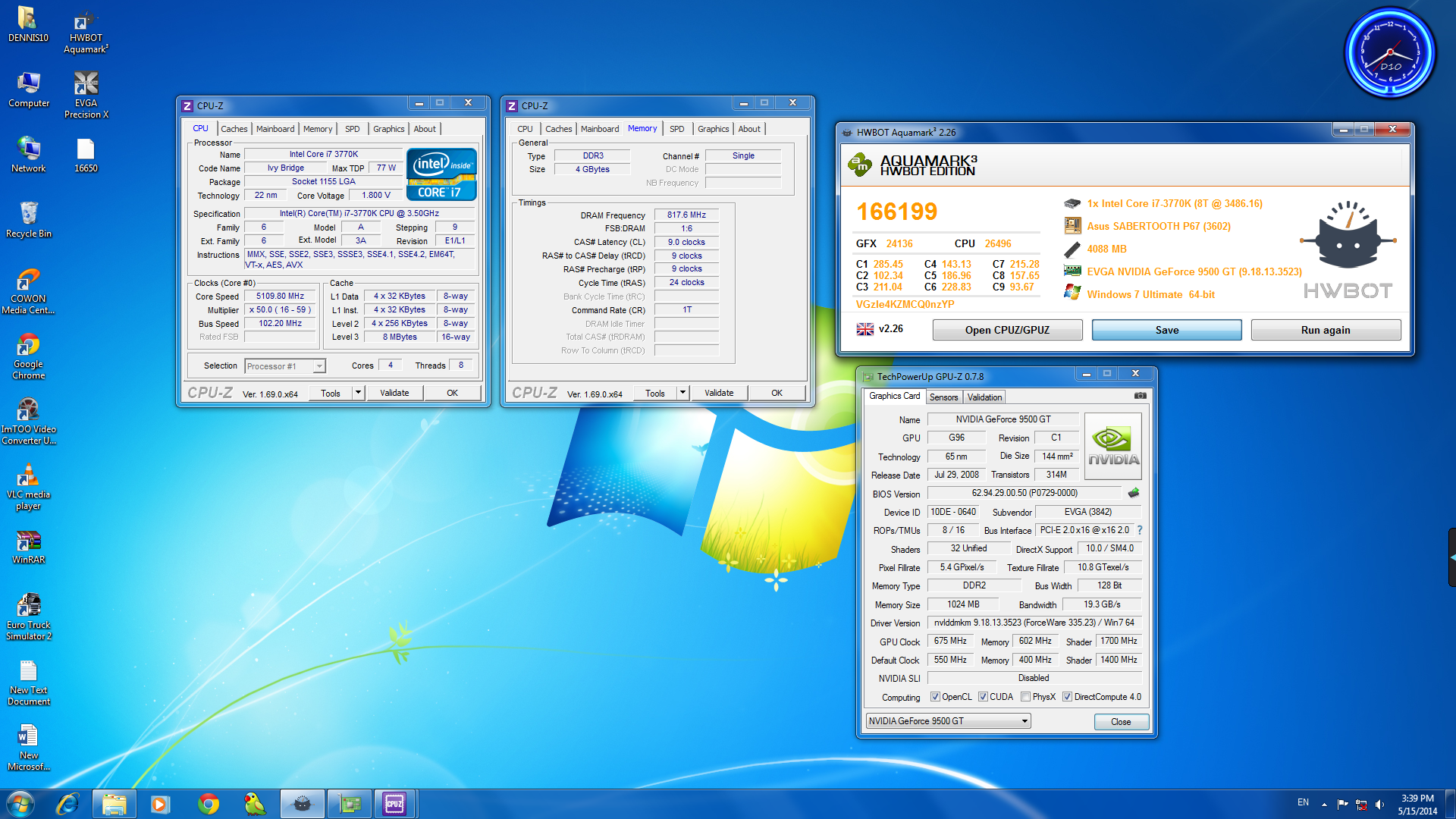Click Validate button in Memory CPU-Z window
The height and width of the screenshot is (819, 1456).
(x=719, y=393)
